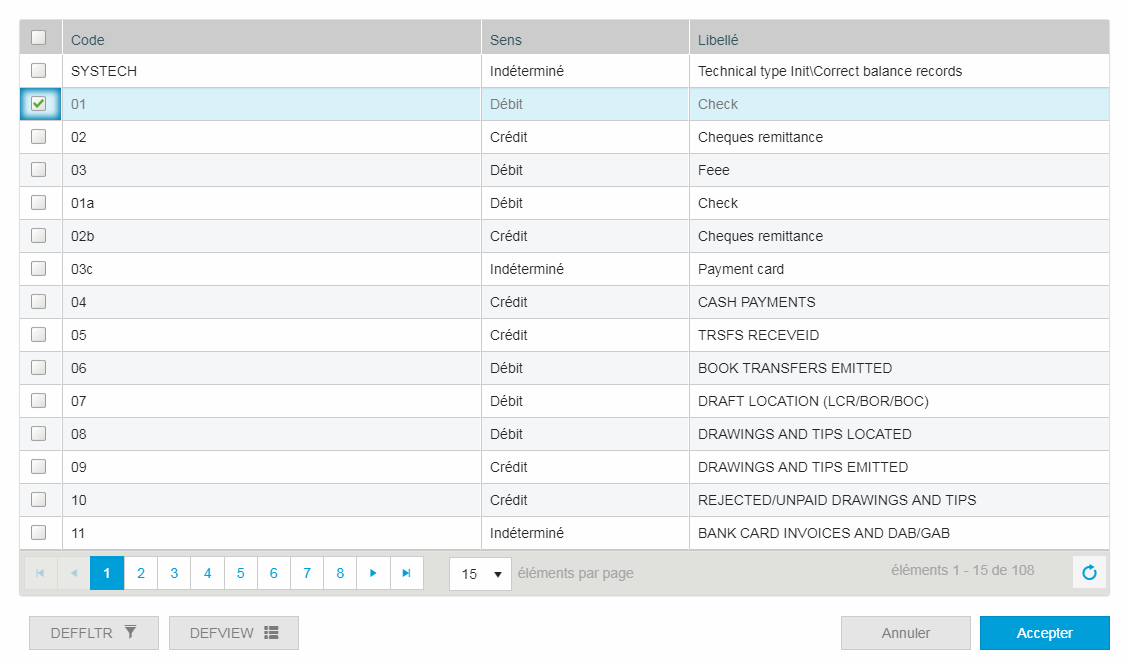The width and height of the screenshot is (1127, 667).
Task: Go to the previous page arrow
Action: coord(73,573)
